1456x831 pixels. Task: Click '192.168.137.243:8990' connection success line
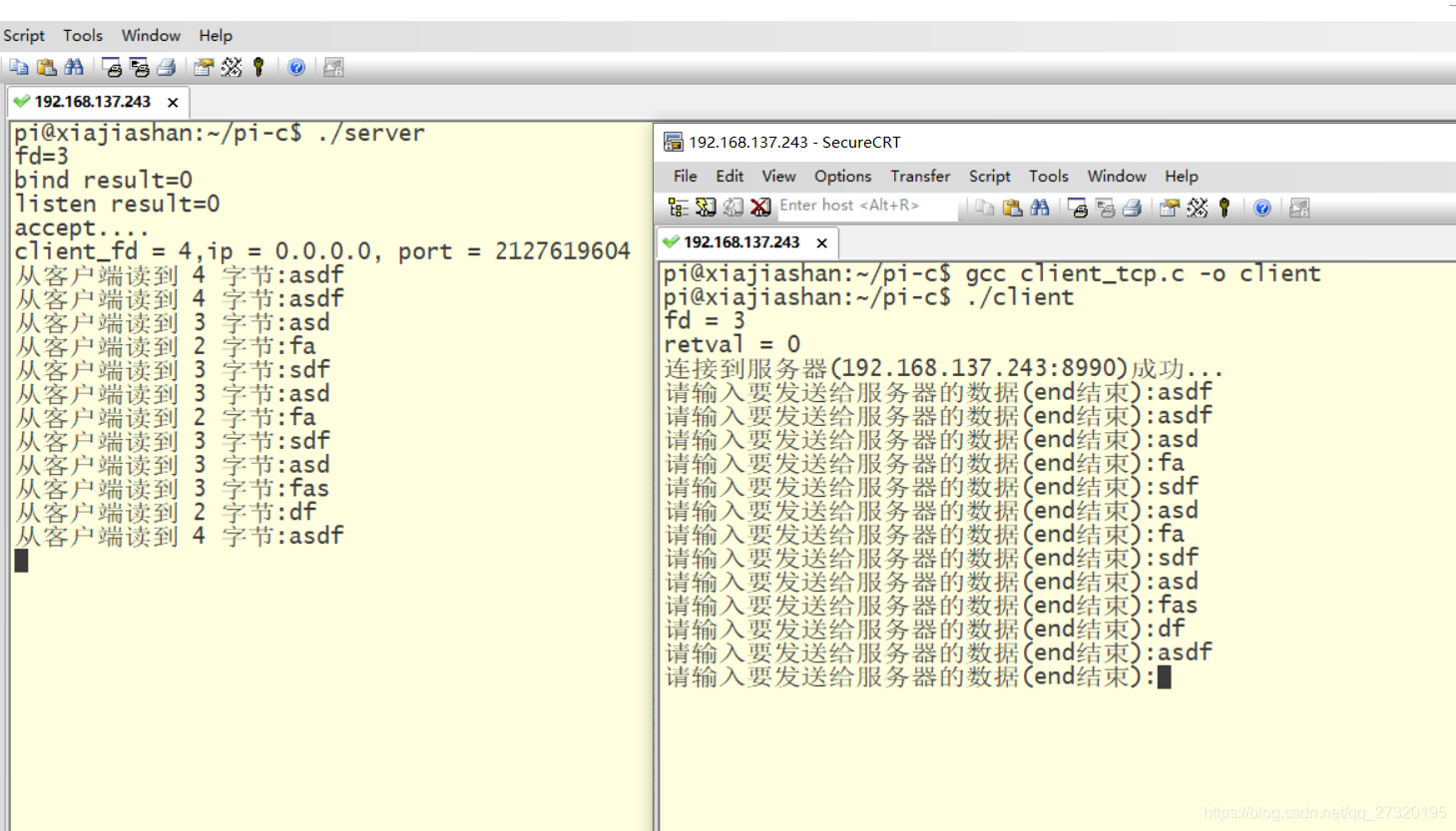[x=944, y=368]
